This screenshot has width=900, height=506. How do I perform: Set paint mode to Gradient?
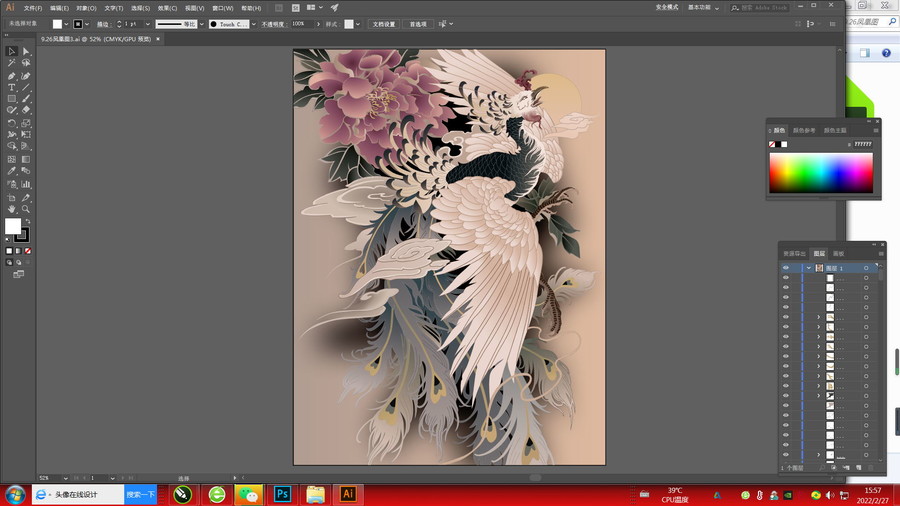click(x=18, y=251)
